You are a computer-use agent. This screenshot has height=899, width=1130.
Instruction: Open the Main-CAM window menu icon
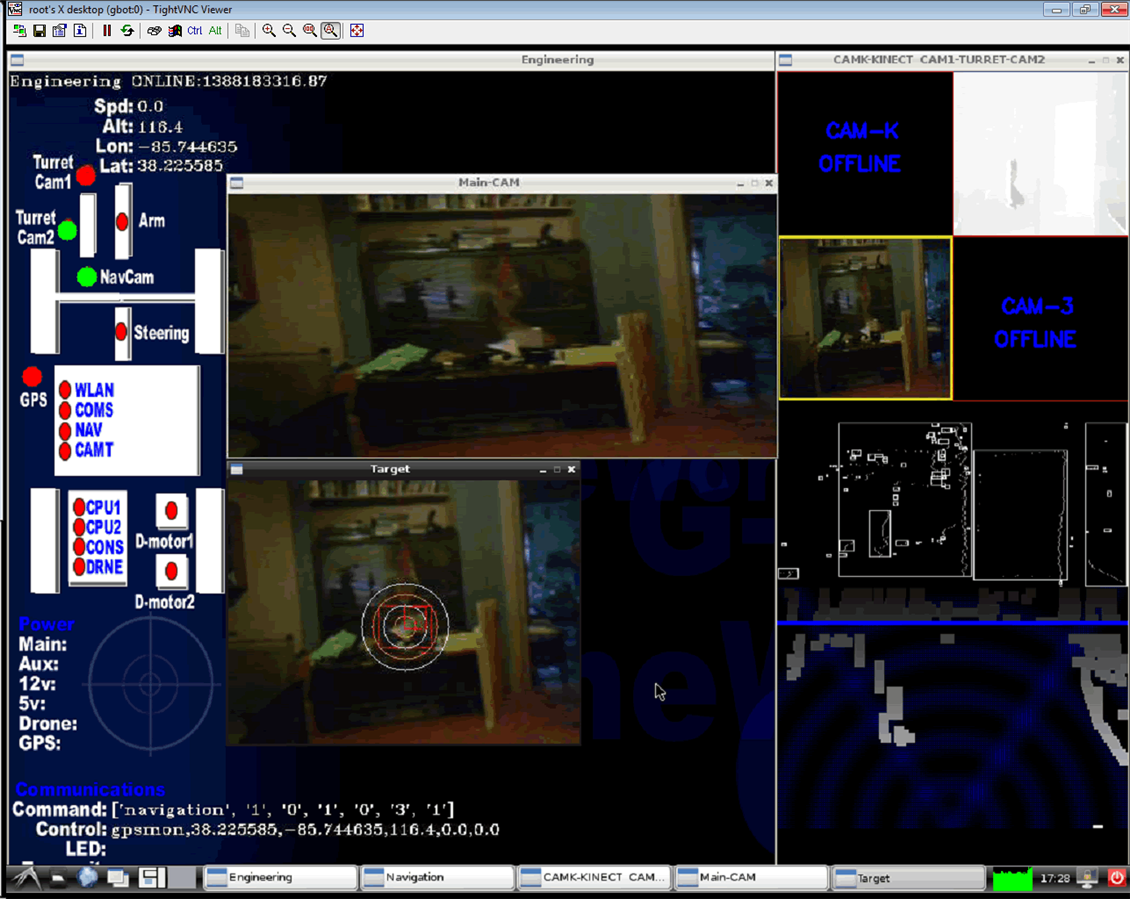click(x=236, y=183)
